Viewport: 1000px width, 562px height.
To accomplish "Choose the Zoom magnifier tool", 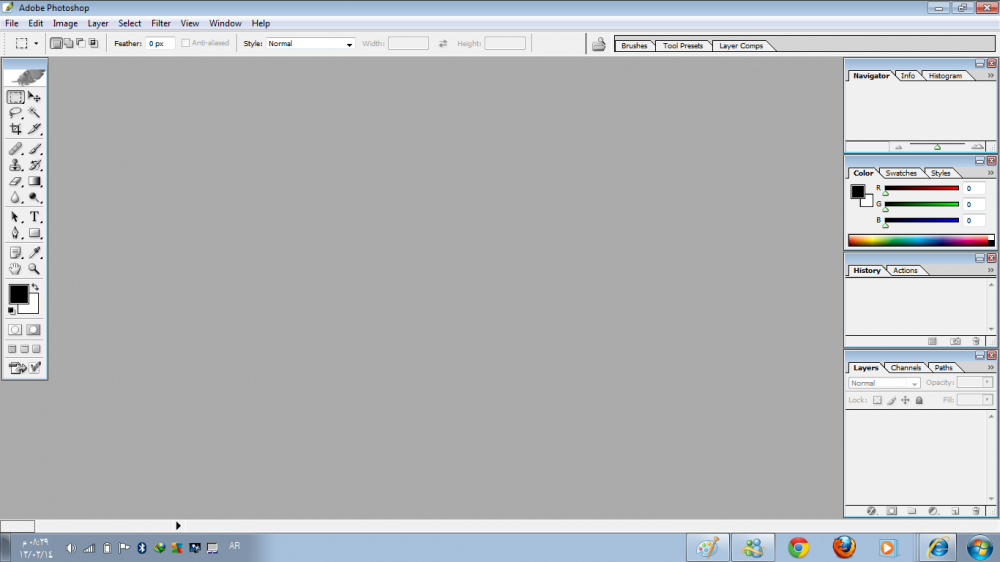I will point(35,269).
